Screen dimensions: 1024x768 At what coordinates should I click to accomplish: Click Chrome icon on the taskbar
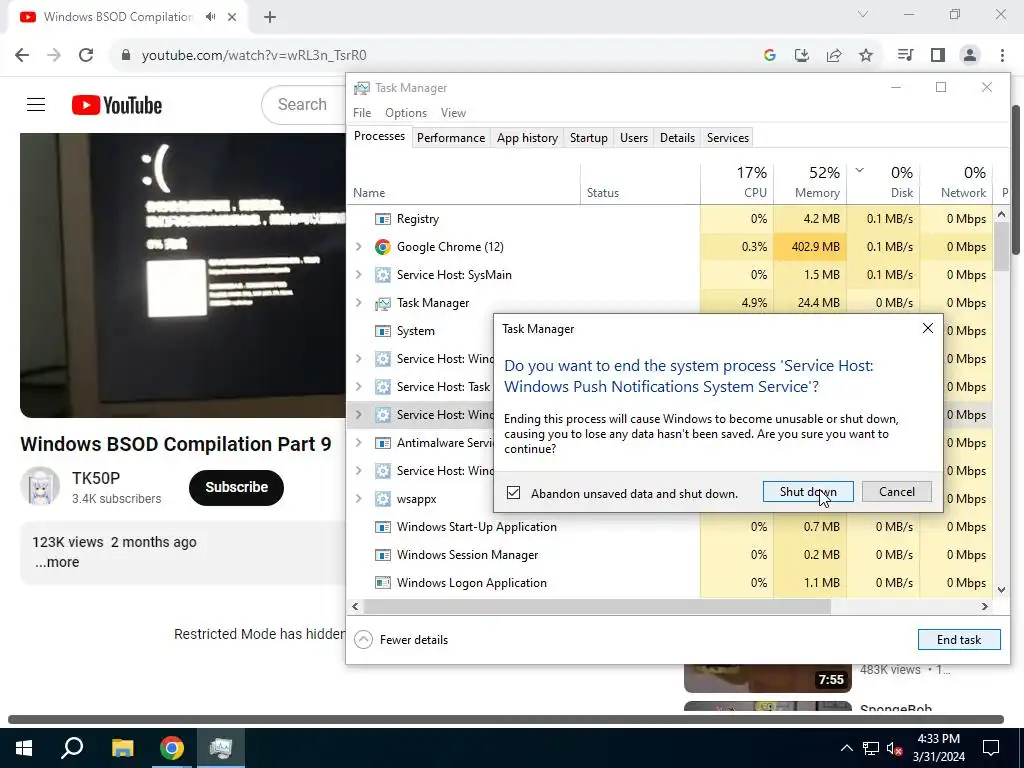[x=172, y=748]
